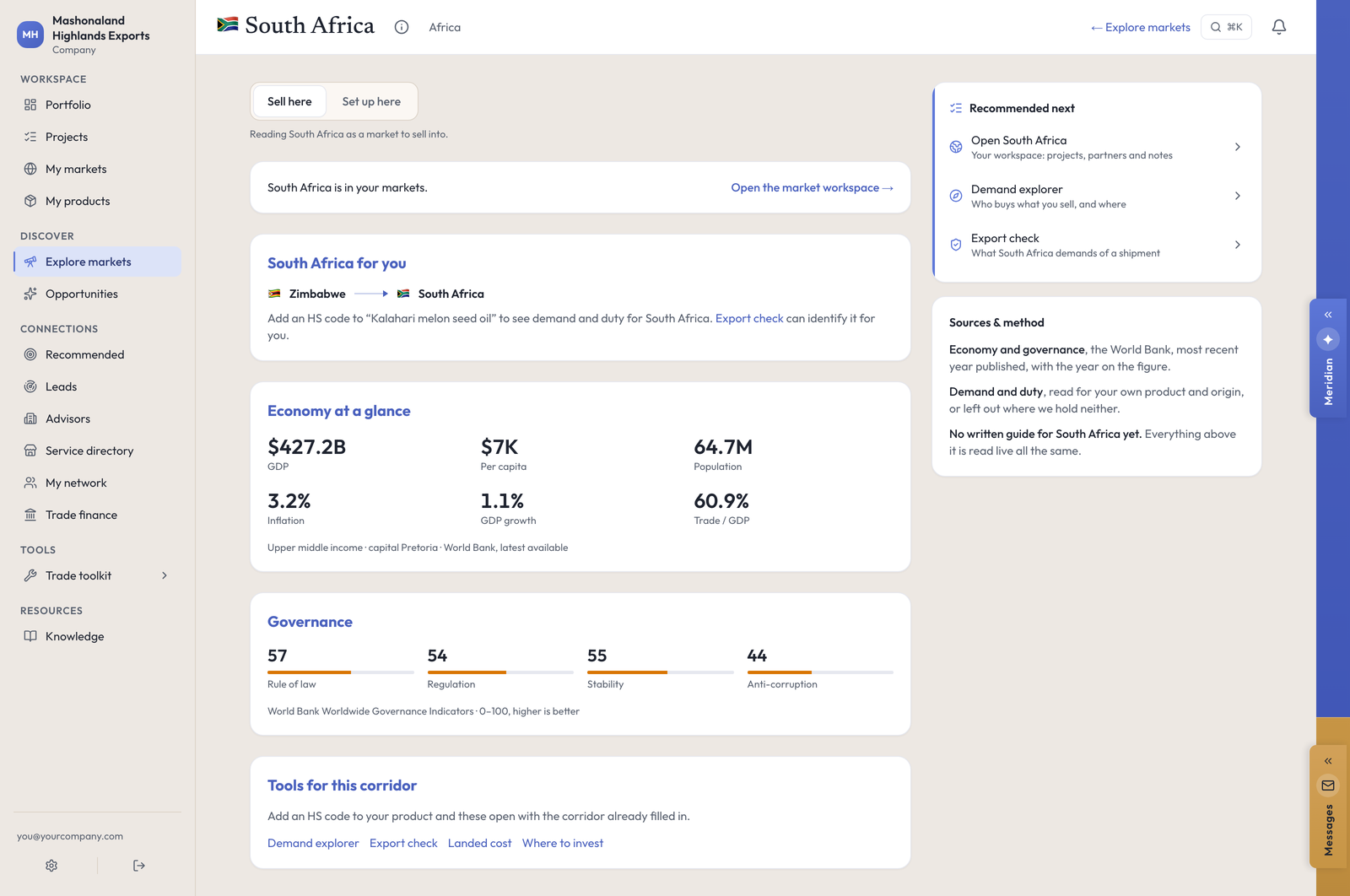Click the info icon beside South Africa
1350x896 pixels.
click(402, 27)
